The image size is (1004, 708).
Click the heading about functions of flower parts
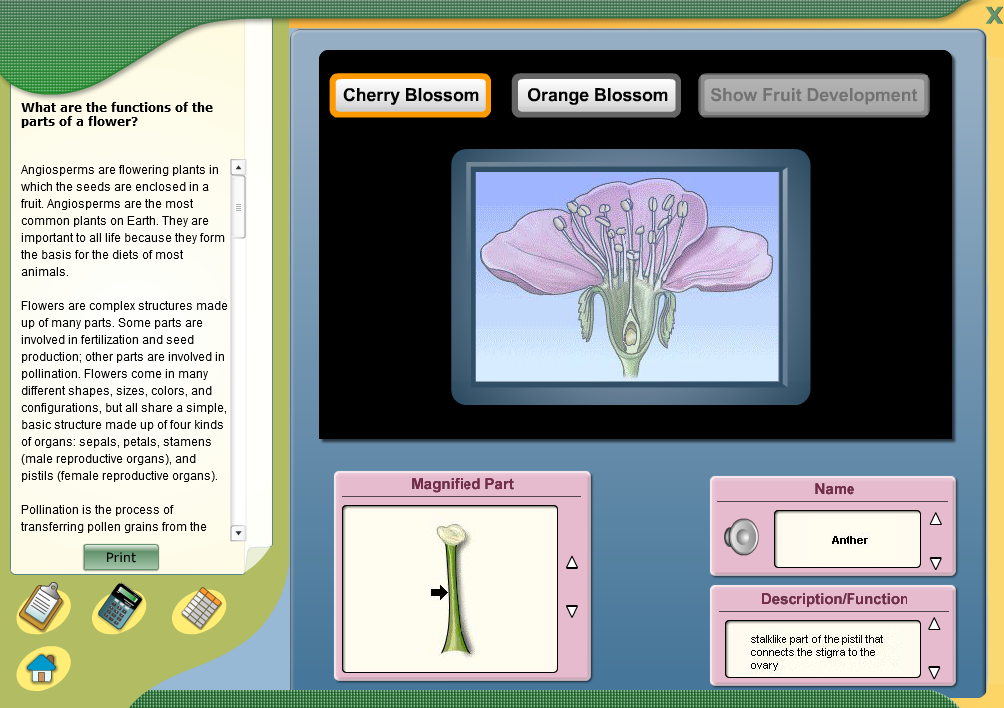pos(117,115)
